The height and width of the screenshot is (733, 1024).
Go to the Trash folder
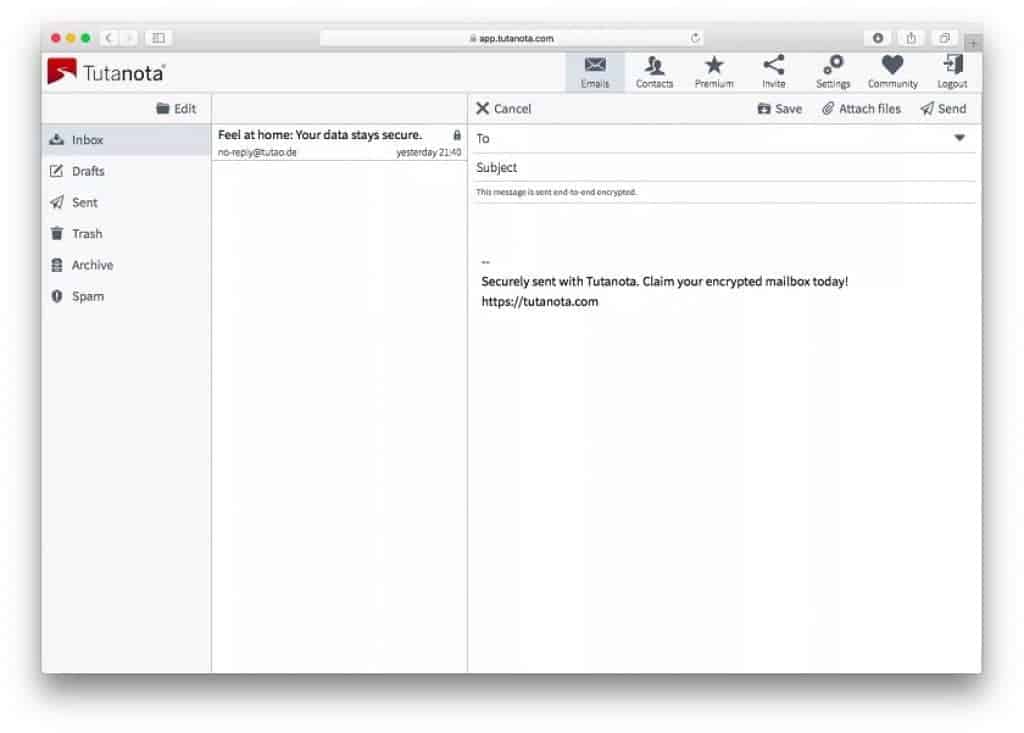(x=87, y=234)
